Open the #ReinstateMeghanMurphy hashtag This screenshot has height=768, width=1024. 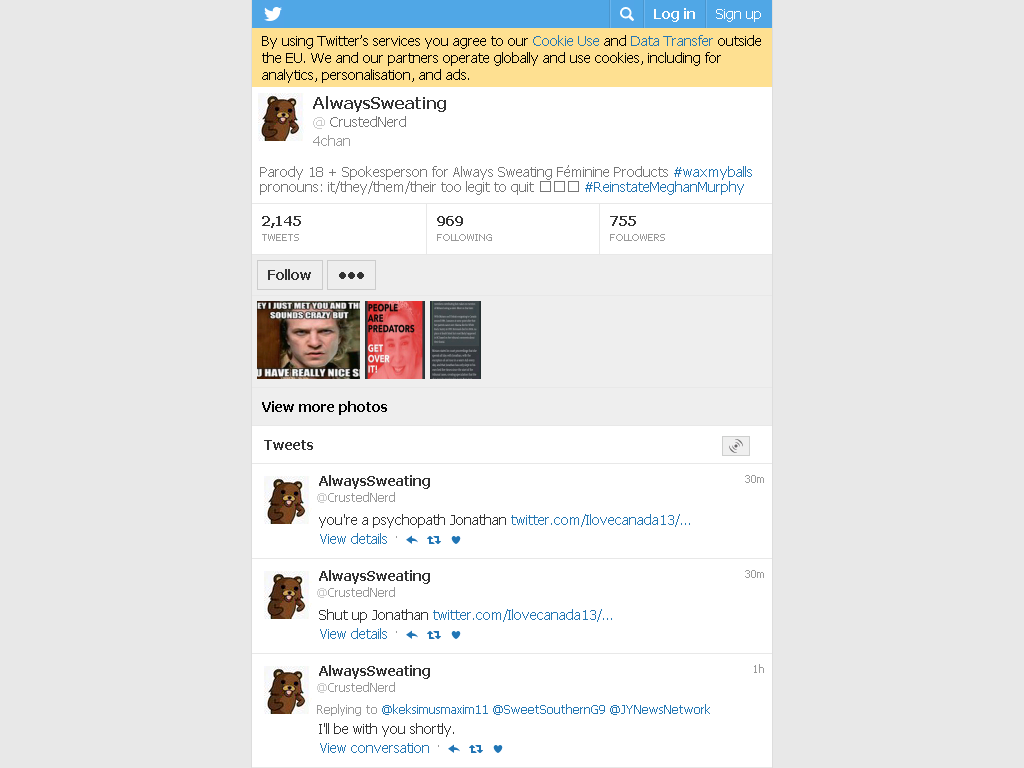click(664, 187)
